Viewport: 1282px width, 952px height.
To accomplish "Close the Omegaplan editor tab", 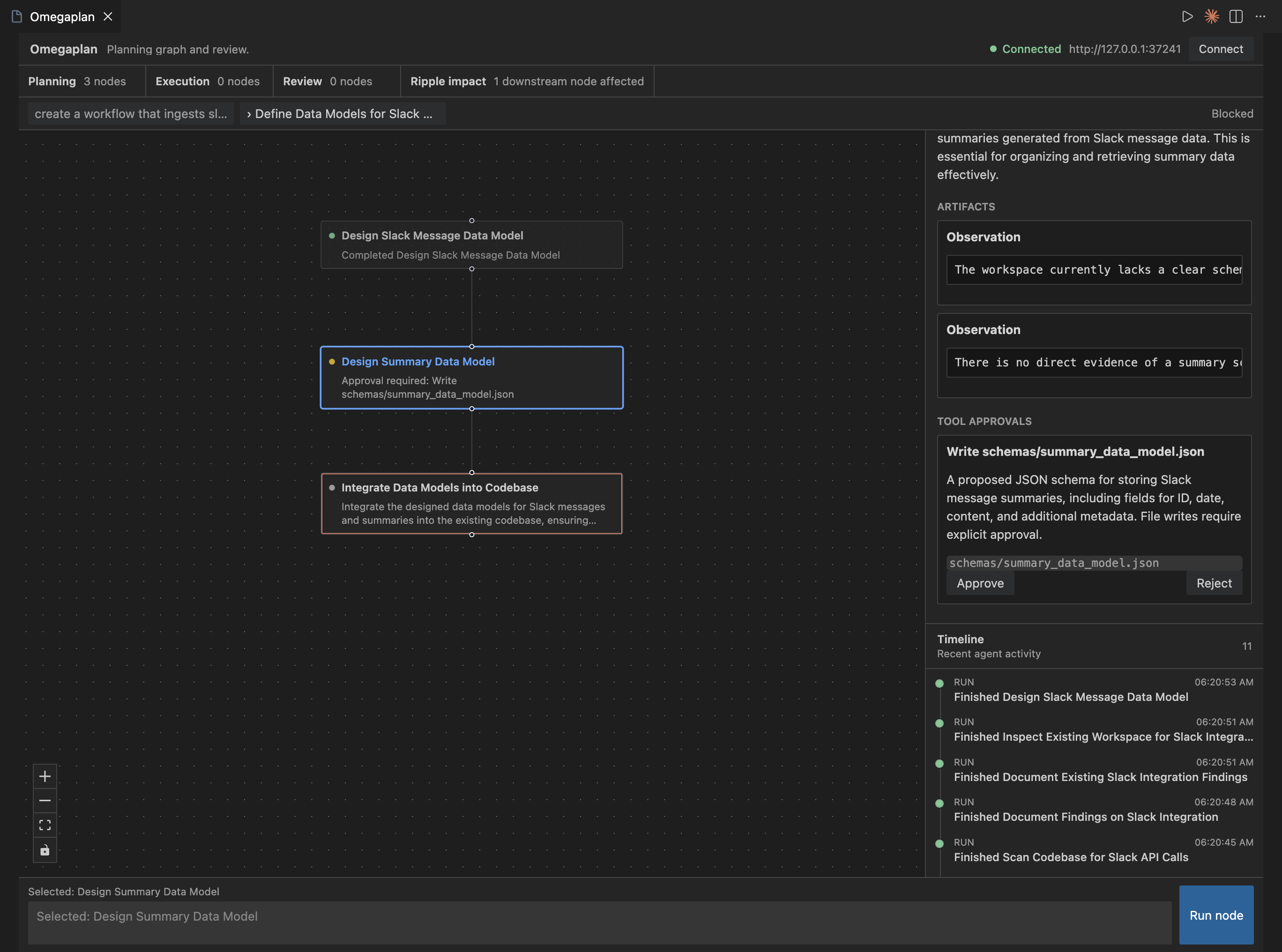I will point(108,17).
